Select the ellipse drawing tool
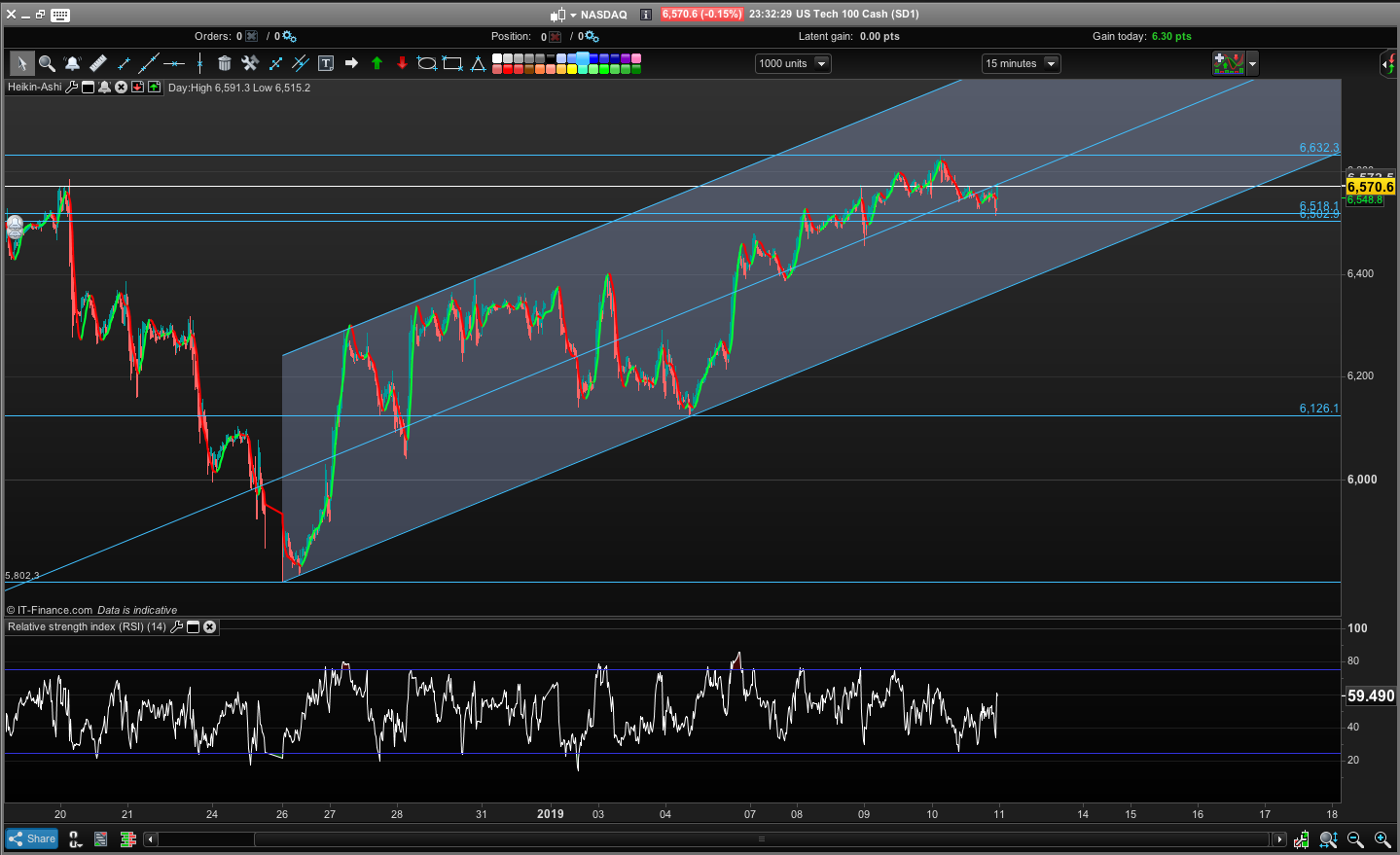Viewport: 1400px width, 855px height. [x=427, y=63]
